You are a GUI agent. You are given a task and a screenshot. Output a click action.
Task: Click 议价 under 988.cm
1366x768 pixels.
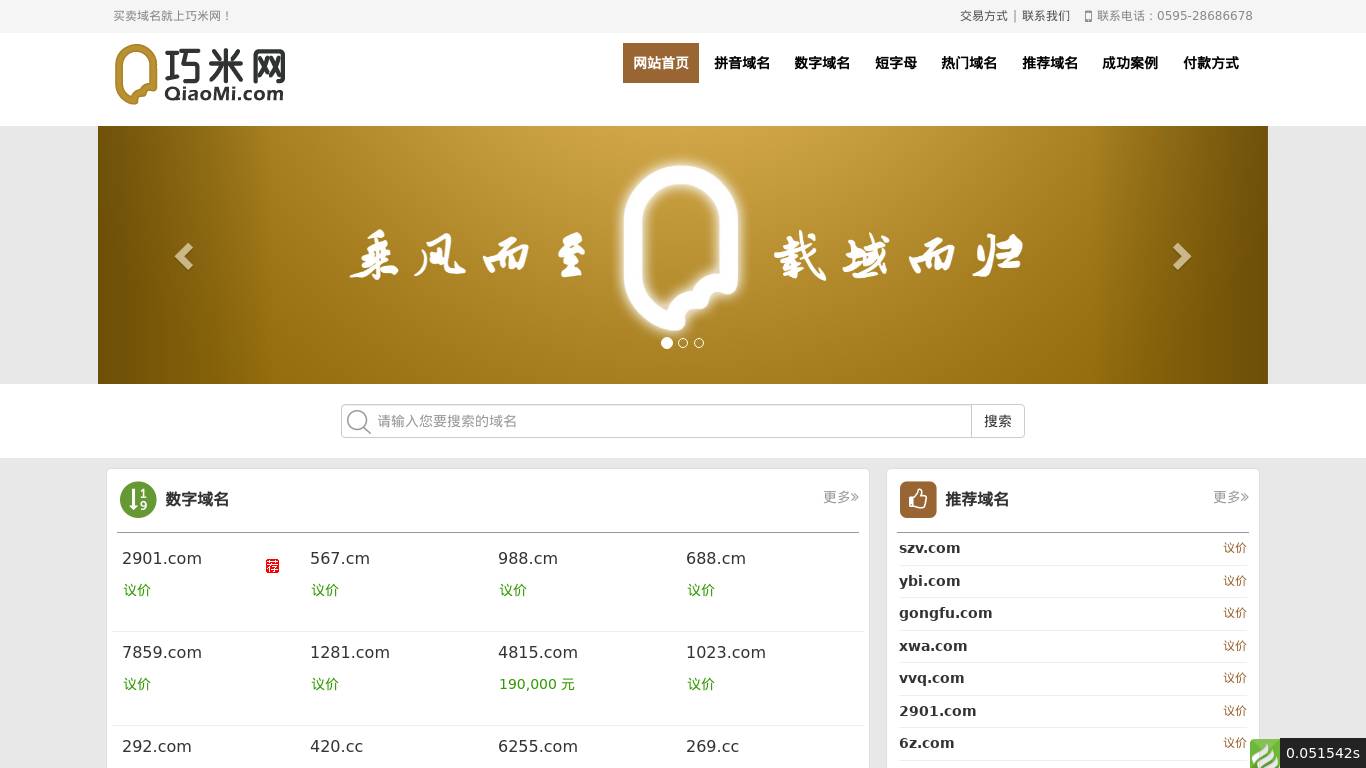point(513,590)
